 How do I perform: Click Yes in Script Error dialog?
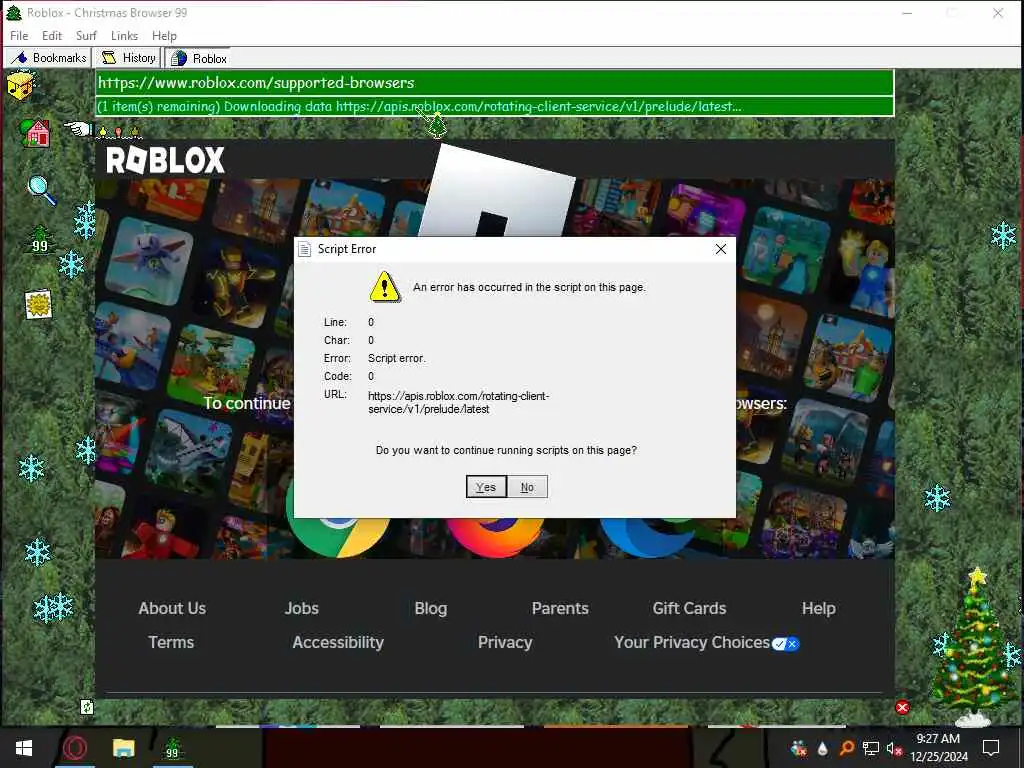coord(486,487)
